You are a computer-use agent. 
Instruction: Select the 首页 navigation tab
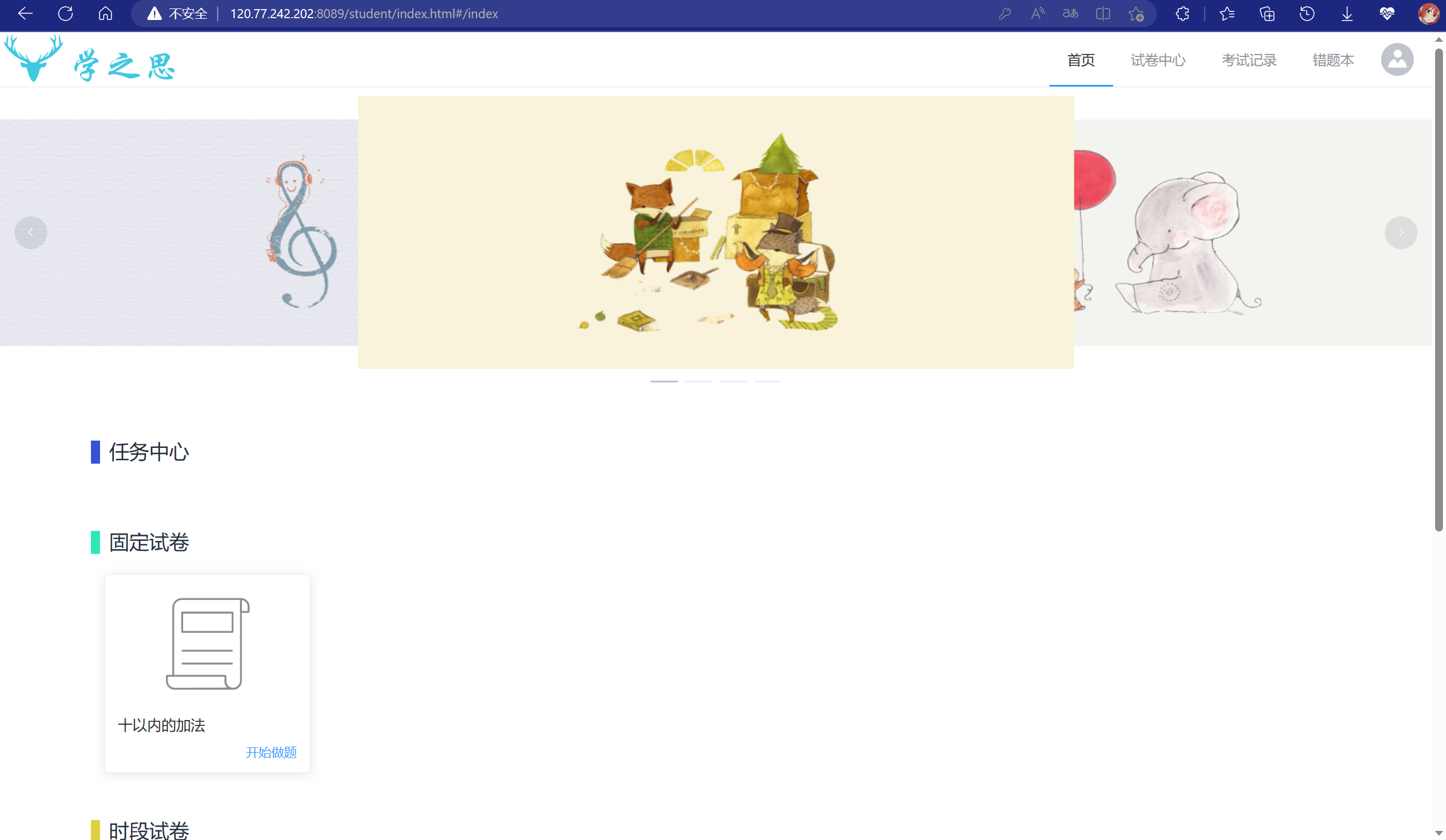click(1081, 60)
